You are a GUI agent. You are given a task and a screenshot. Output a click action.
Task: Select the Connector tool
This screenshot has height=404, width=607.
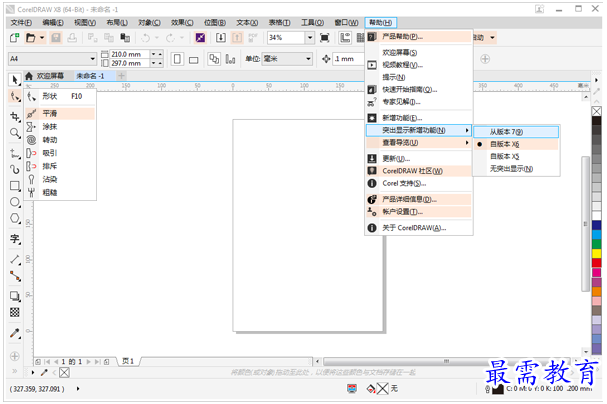15,276
